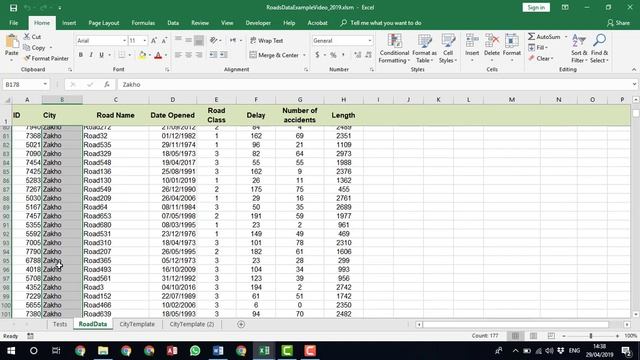Increase font size with the A-up icon

coord(154,40)
